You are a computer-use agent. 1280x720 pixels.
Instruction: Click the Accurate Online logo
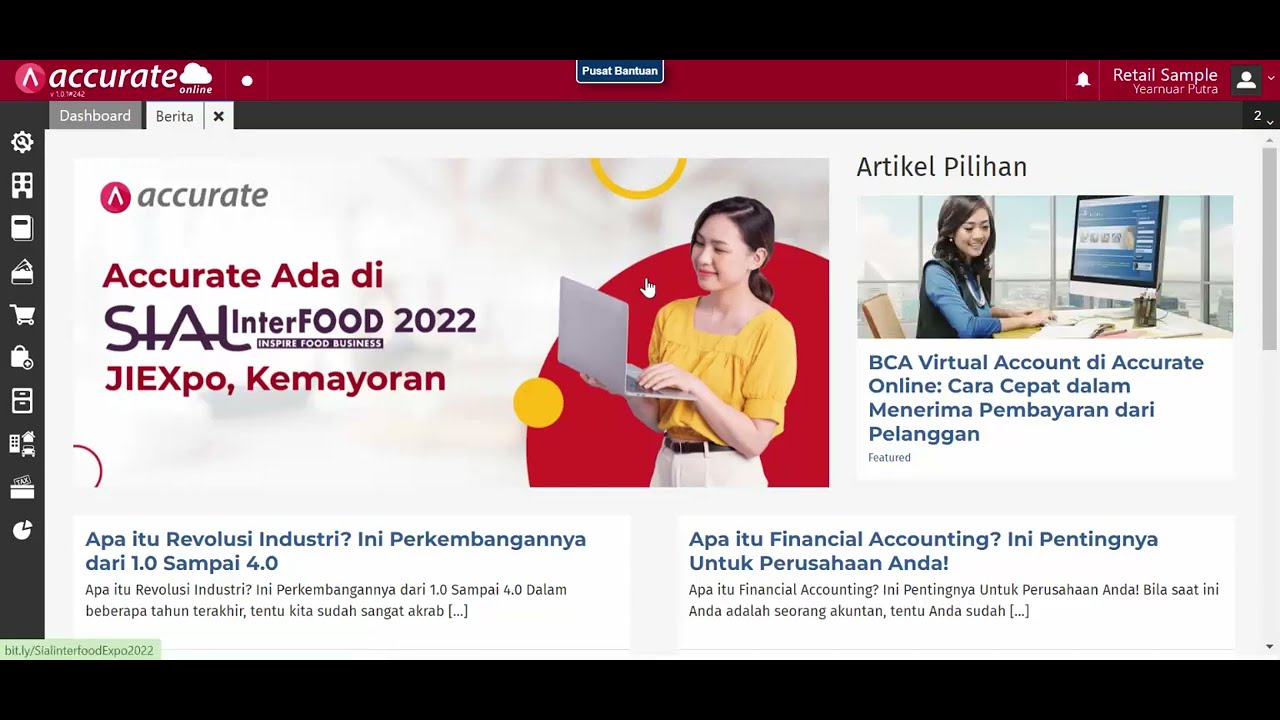point(114,79)
